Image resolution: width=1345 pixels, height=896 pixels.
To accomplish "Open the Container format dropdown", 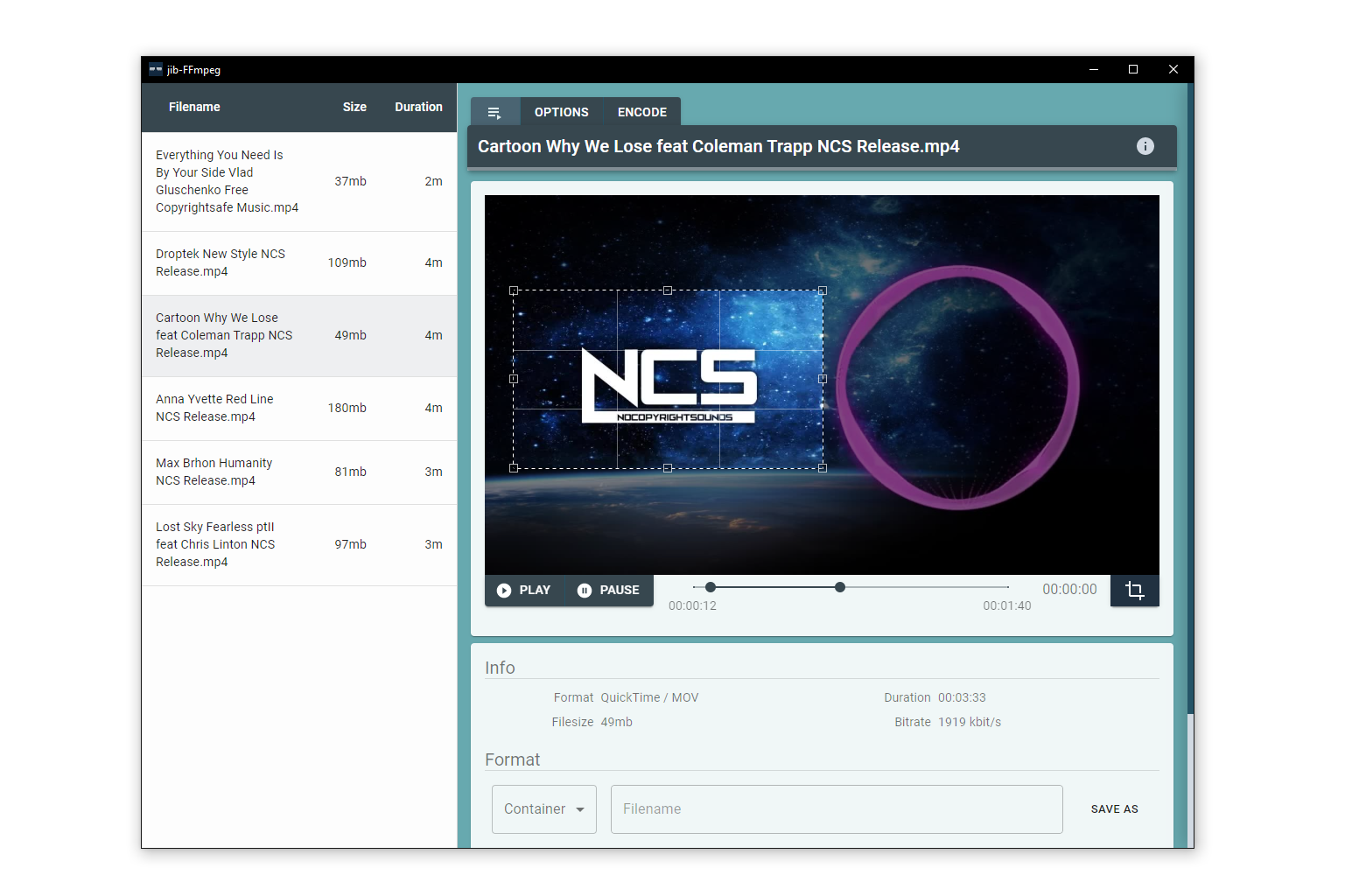I will point(543,808).
